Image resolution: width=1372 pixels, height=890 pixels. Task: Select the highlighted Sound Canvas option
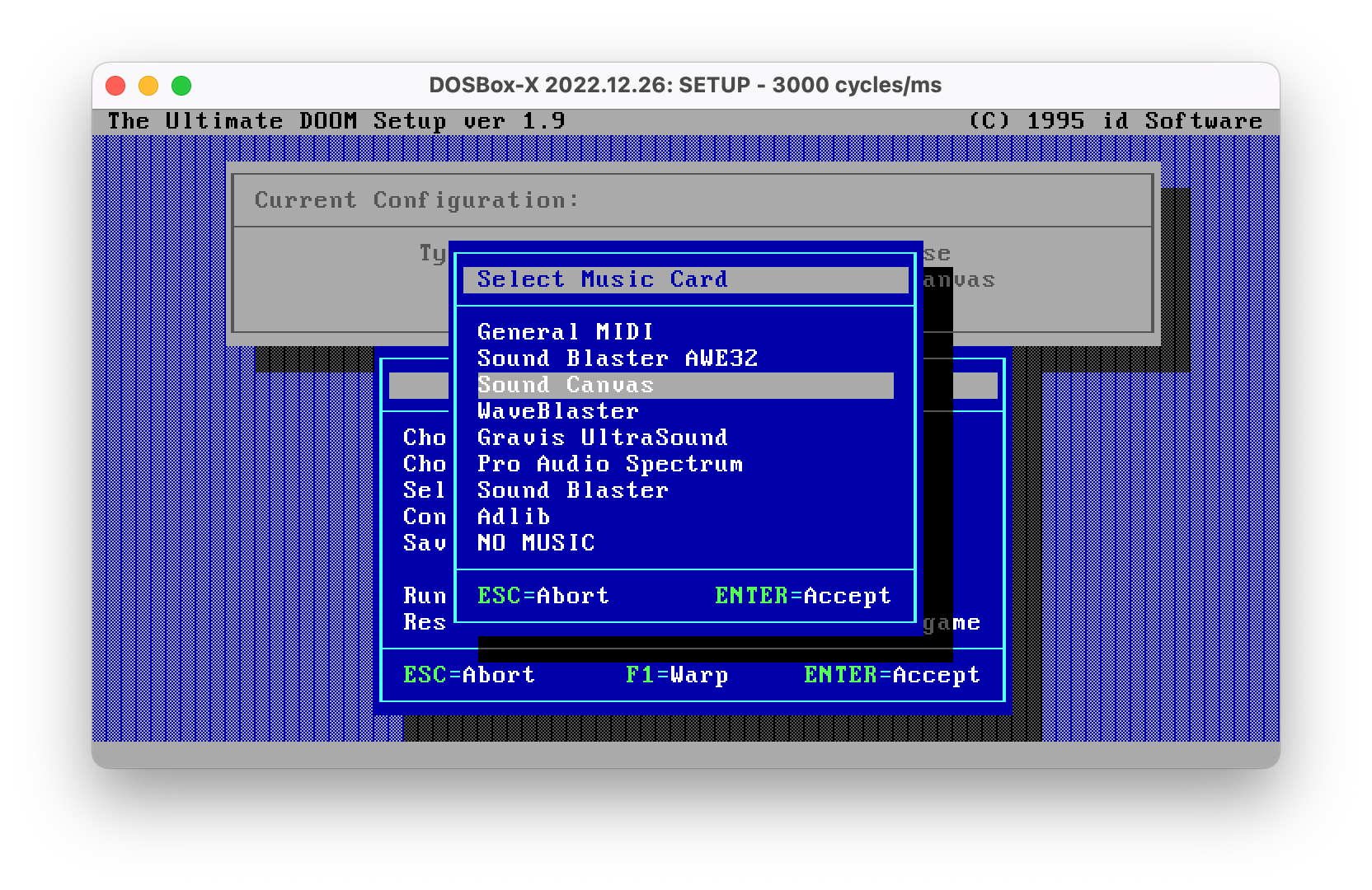click(685, 385)
